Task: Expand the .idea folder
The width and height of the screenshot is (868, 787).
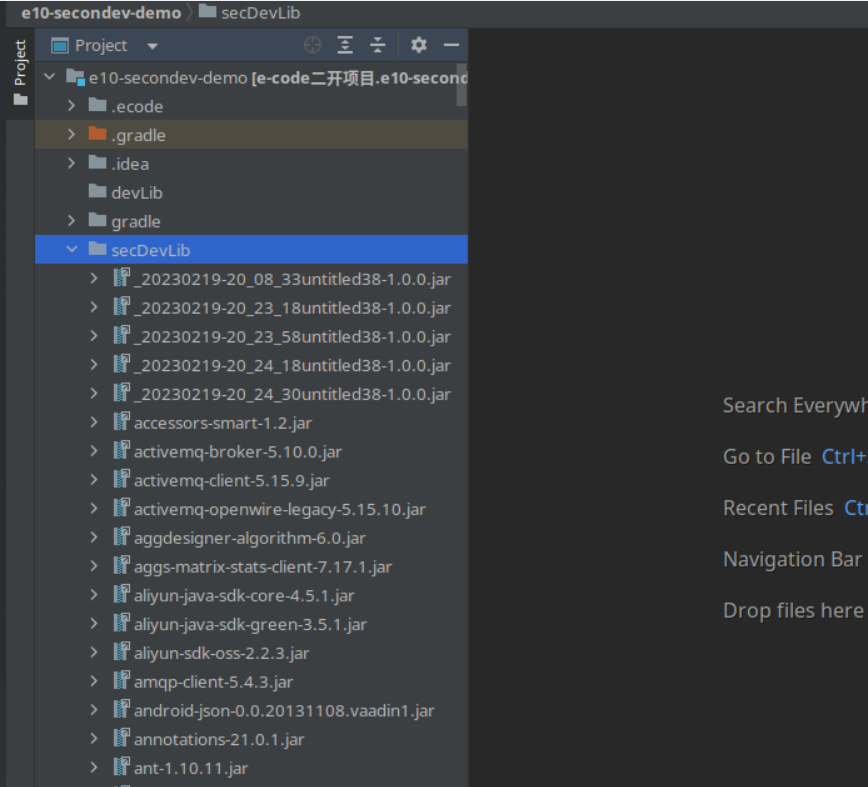Action: pos(71,163)
